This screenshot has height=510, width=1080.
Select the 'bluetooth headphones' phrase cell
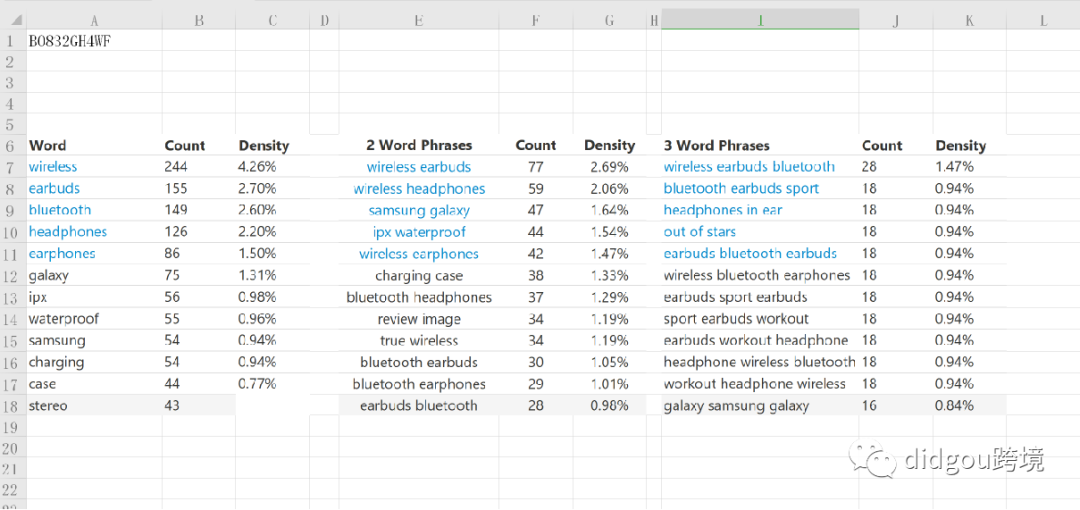click(419, 297)
